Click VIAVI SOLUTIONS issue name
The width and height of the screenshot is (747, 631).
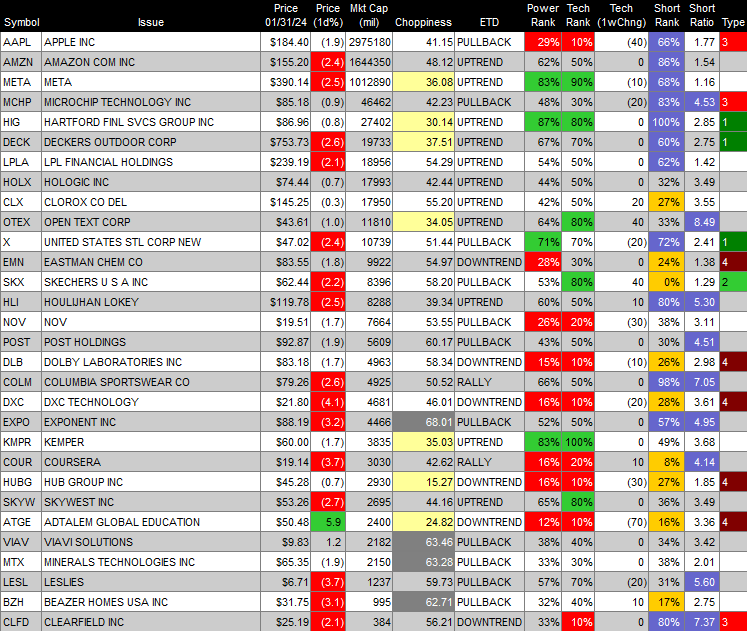(x=88, y=542)
